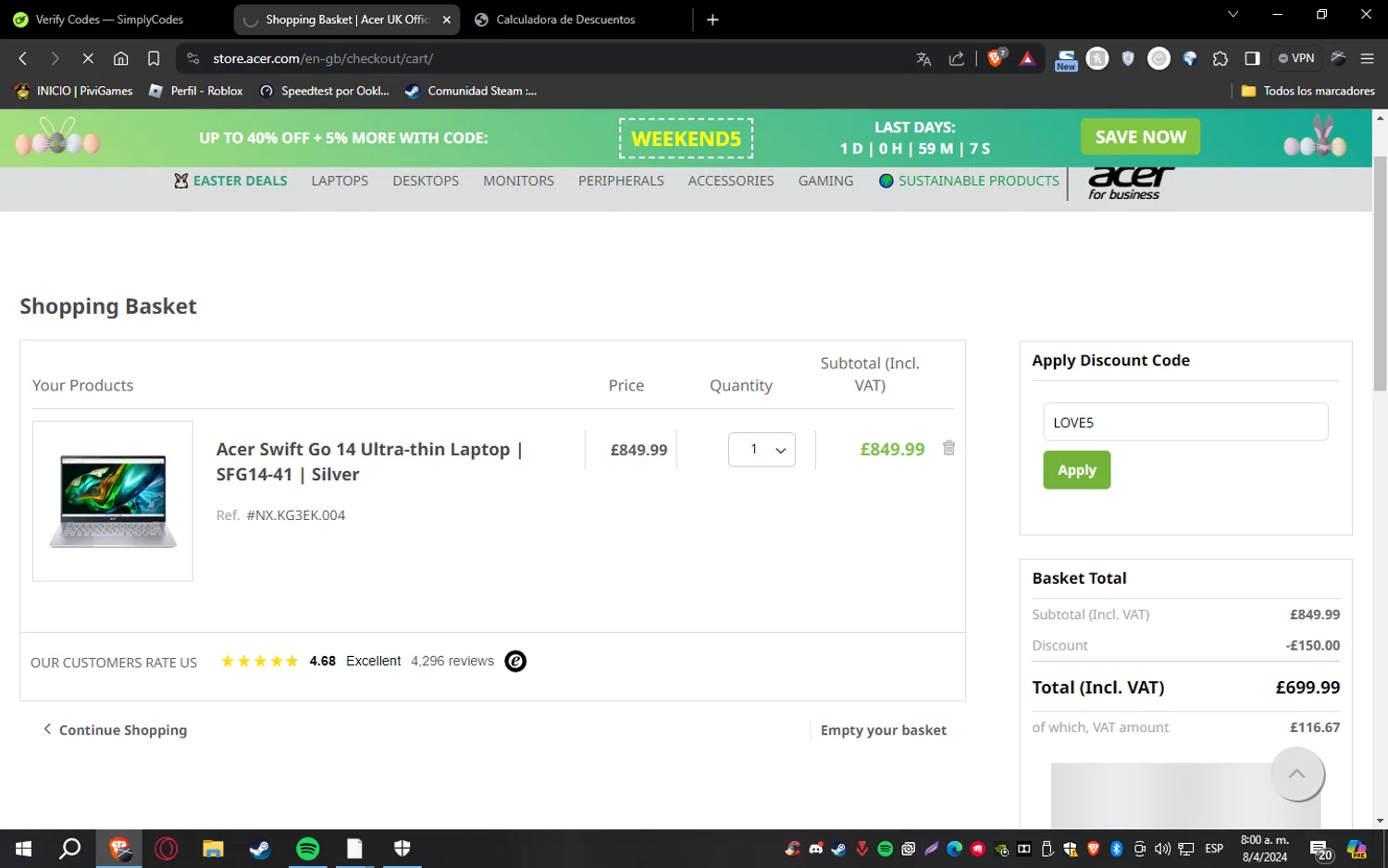Open the SimplyCodes extension marked New
This screenshot has height=868, width=1388.
[1066, 60]
